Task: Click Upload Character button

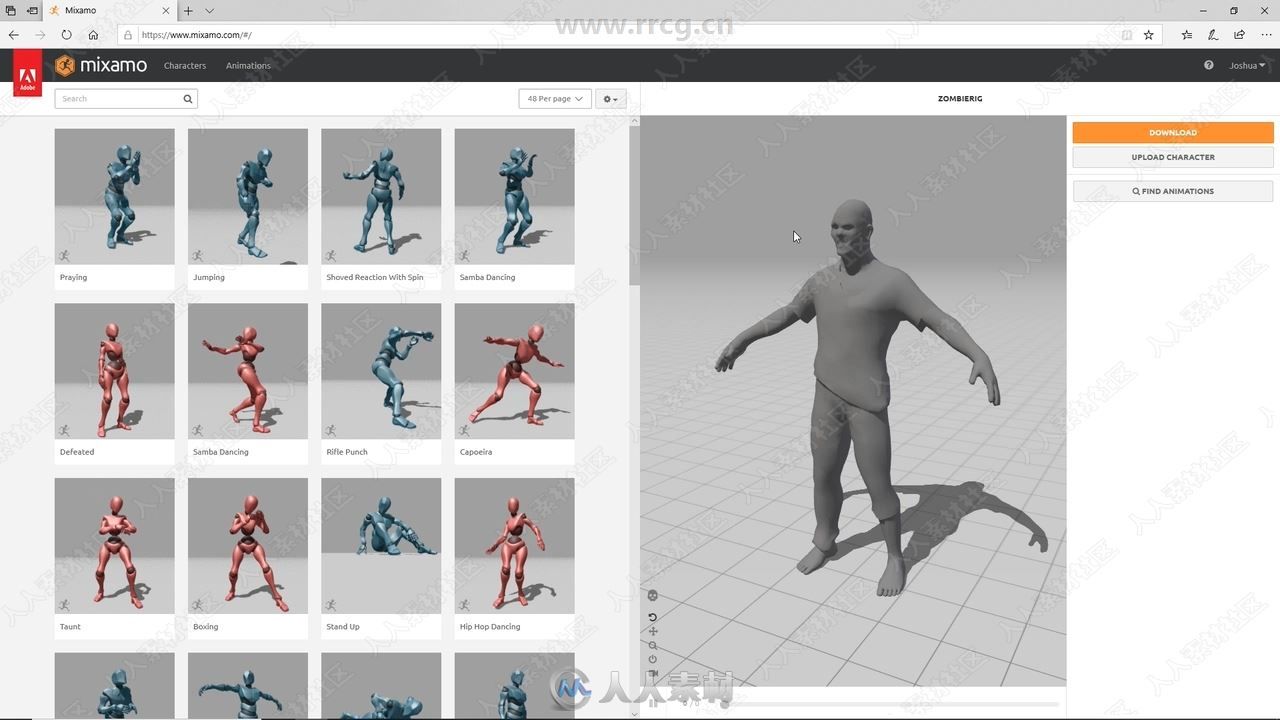Action: (x=1173, y=157)
